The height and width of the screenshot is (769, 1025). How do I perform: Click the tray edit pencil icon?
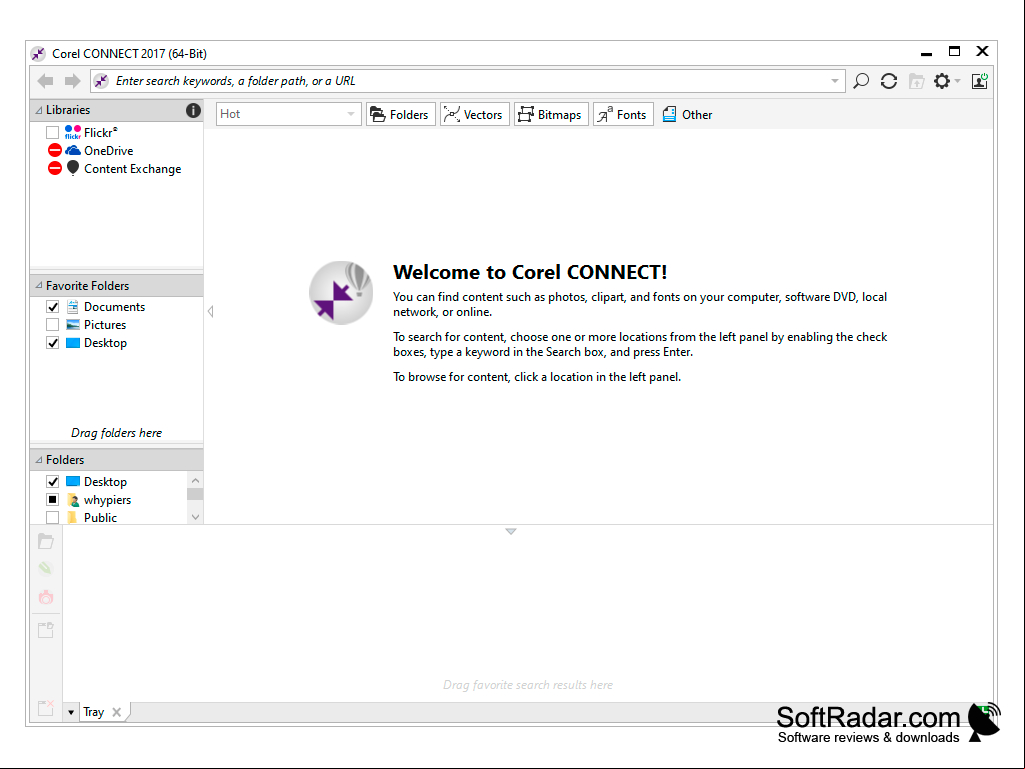pyautogui.click(x=46, y=568)
